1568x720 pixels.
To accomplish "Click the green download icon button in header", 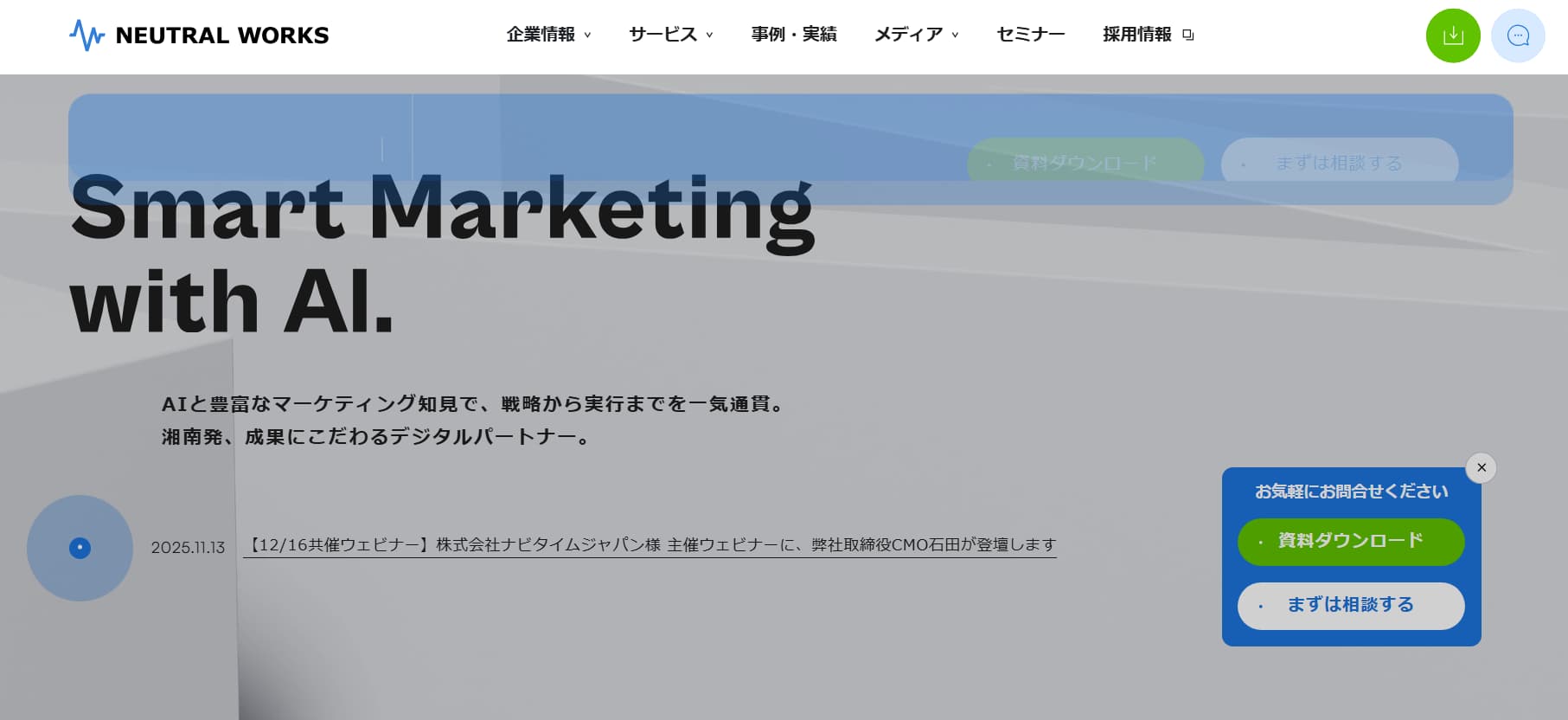I will 1453,35.
